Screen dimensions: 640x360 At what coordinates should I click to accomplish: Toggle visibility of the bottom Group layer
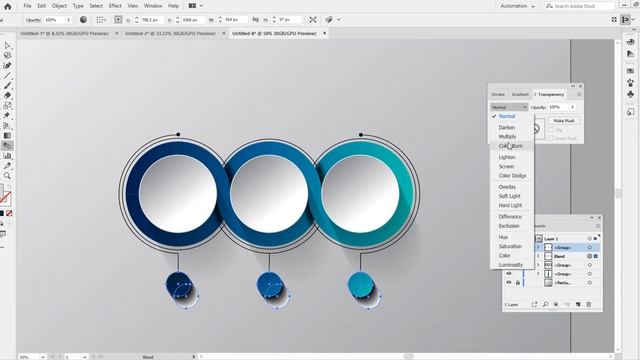(509, 273)
